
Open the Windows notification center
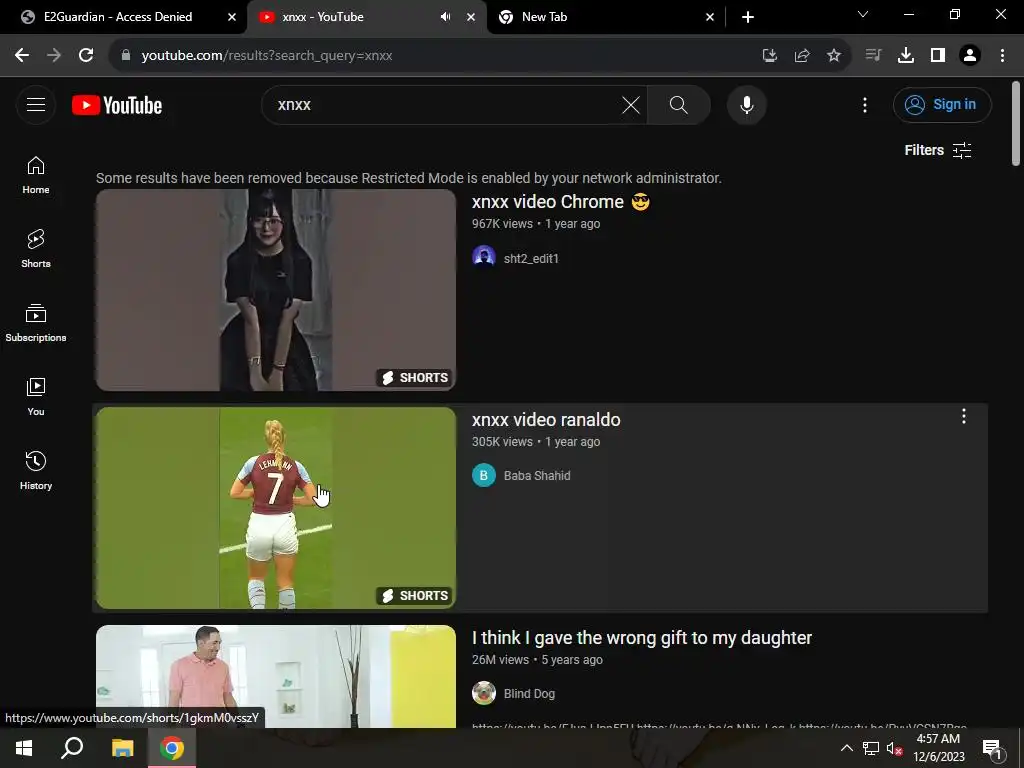pos(992,748)
